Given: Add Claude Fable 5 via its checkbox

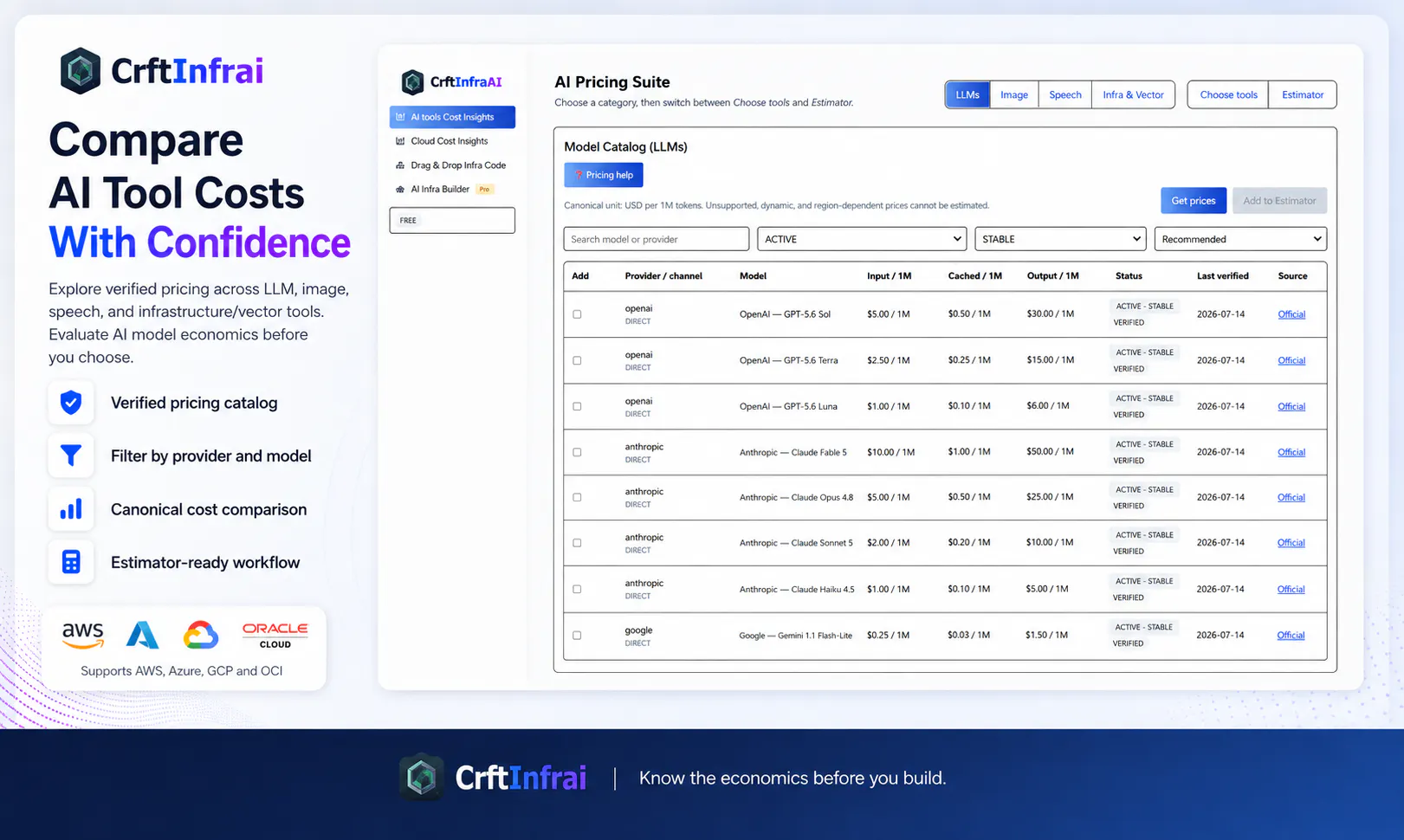Looking at the screenshot, I should [577, 452].
